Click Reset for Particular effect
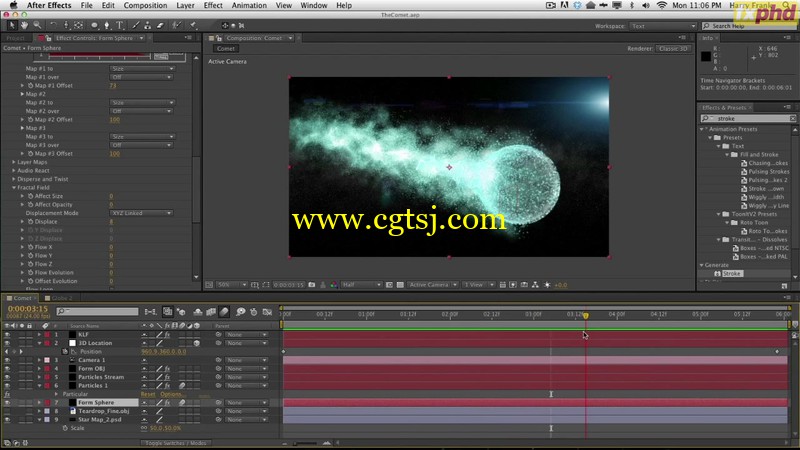 (148, 394)
